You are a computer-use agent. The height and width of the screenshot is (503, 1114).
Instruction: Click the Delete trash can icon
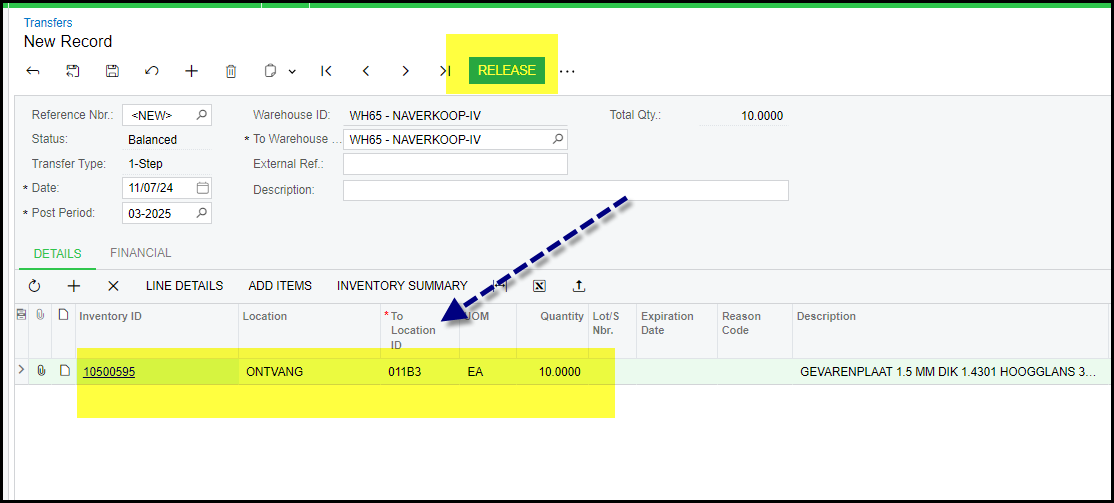[231, 71]
